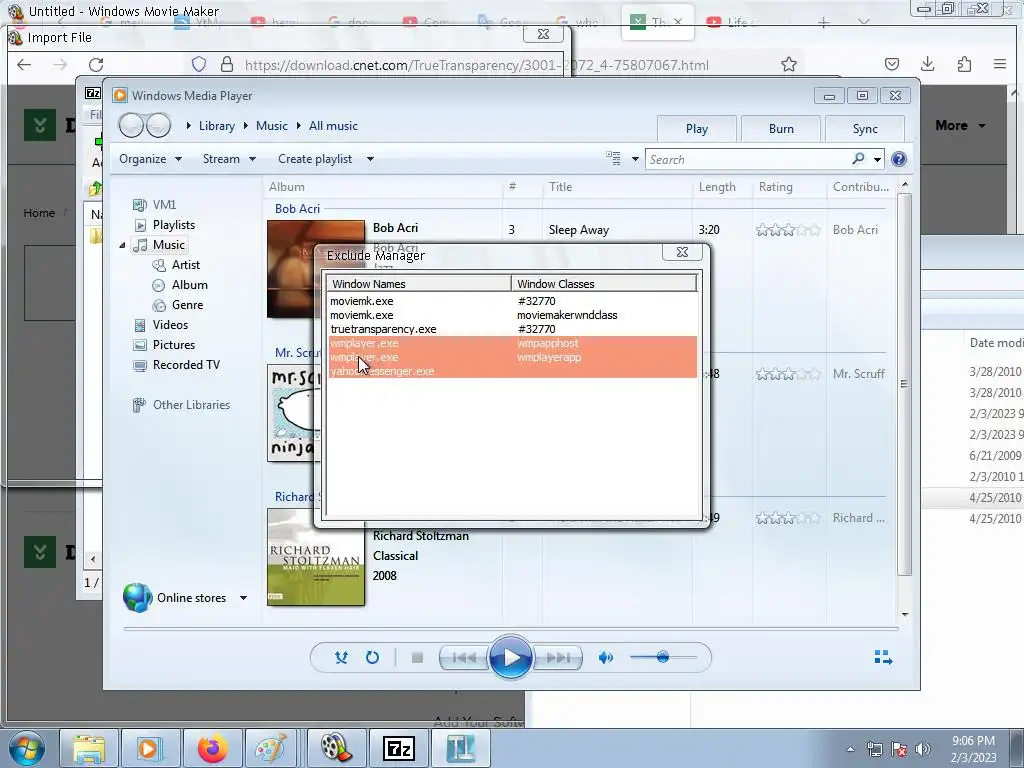Screen dimensions: 1024x768
Task: Toggle repeat in Media Player
Action: (x=372, y=658)
